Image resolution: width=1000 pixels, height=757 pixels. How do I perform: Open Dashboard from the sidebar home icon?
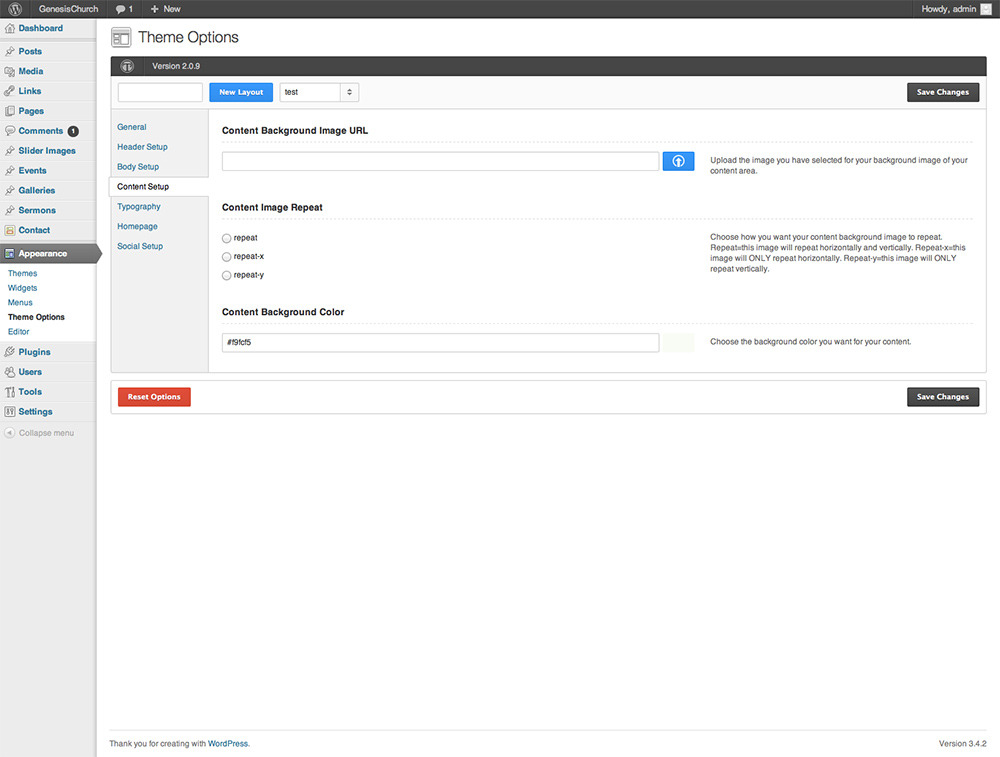click(x=10, y=28)
